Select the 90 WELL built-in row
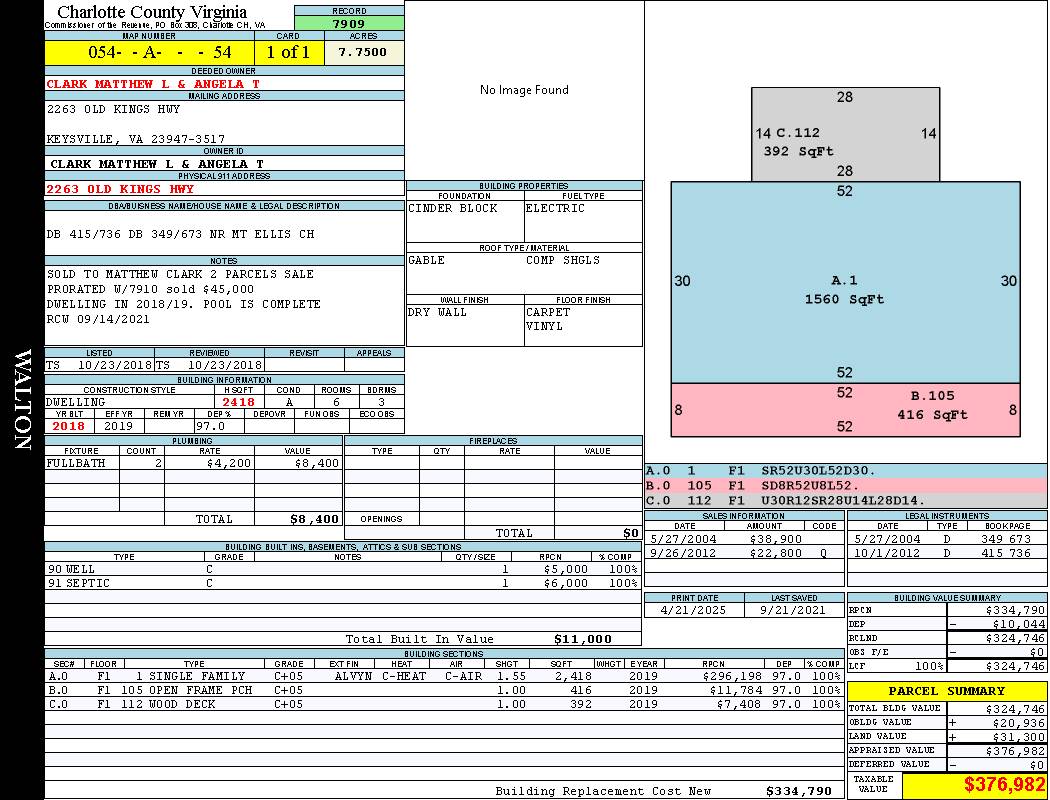The height and width of the screenshot is (800, 1050). (x=343, y=569)
